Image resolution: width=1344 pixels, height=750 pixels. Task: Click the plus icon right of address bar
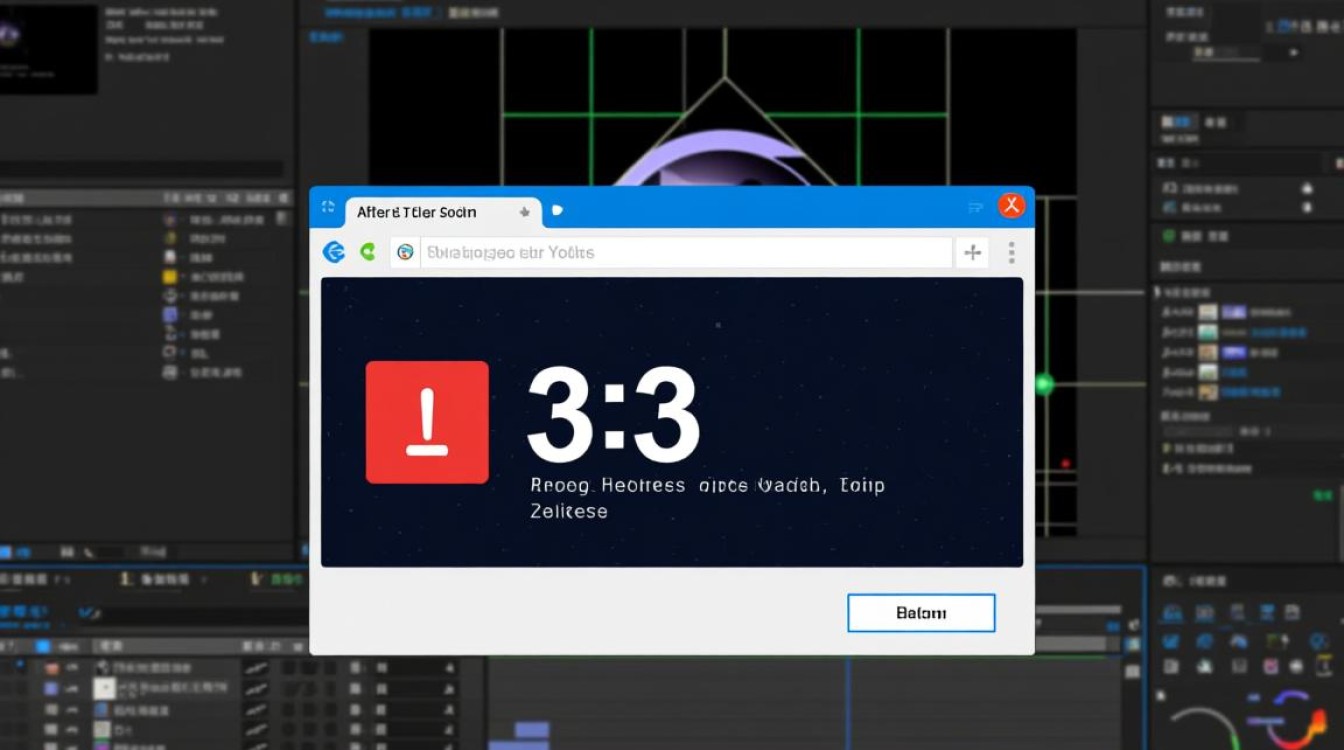coord(972,253)
